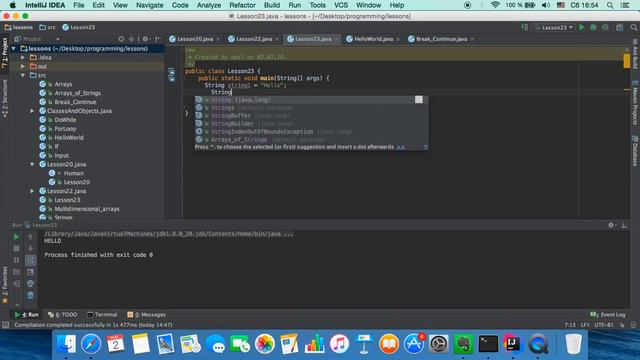Toggle the Database side tab
The width and height of the screenshot is (640, 360).
coord(635,151)
